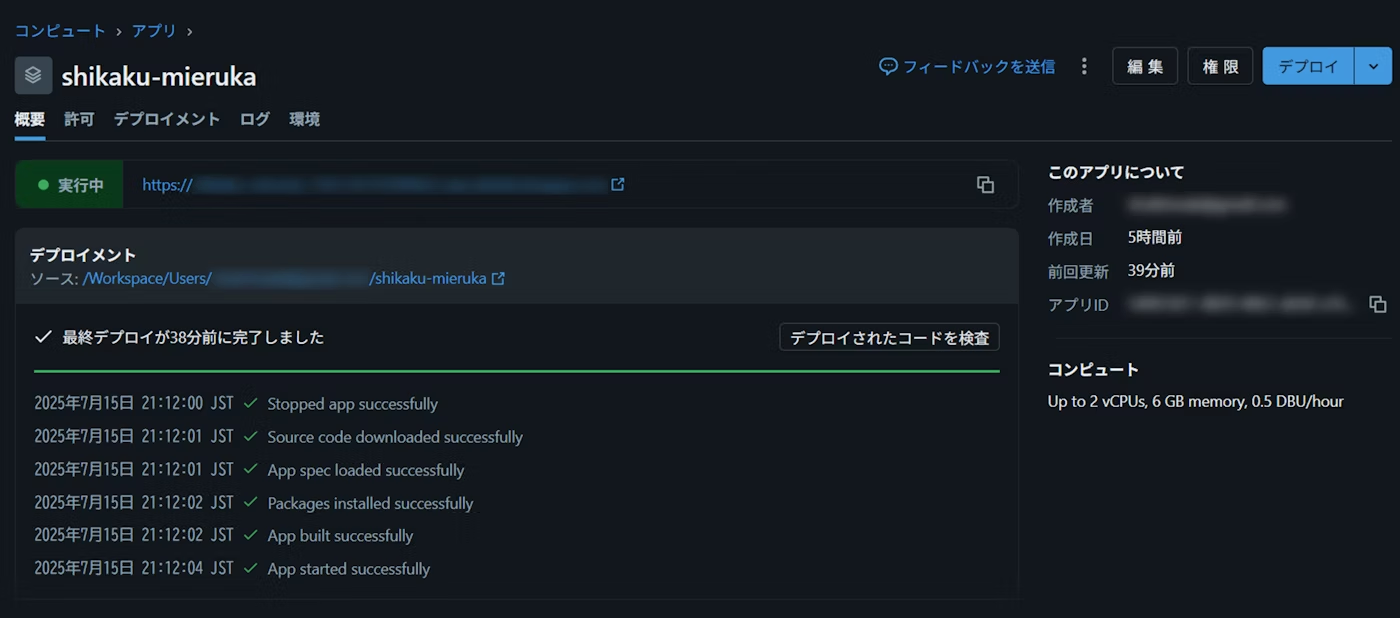Switch to the 概要 tab
Screen dimensions: 1400x618
[30, 119]
